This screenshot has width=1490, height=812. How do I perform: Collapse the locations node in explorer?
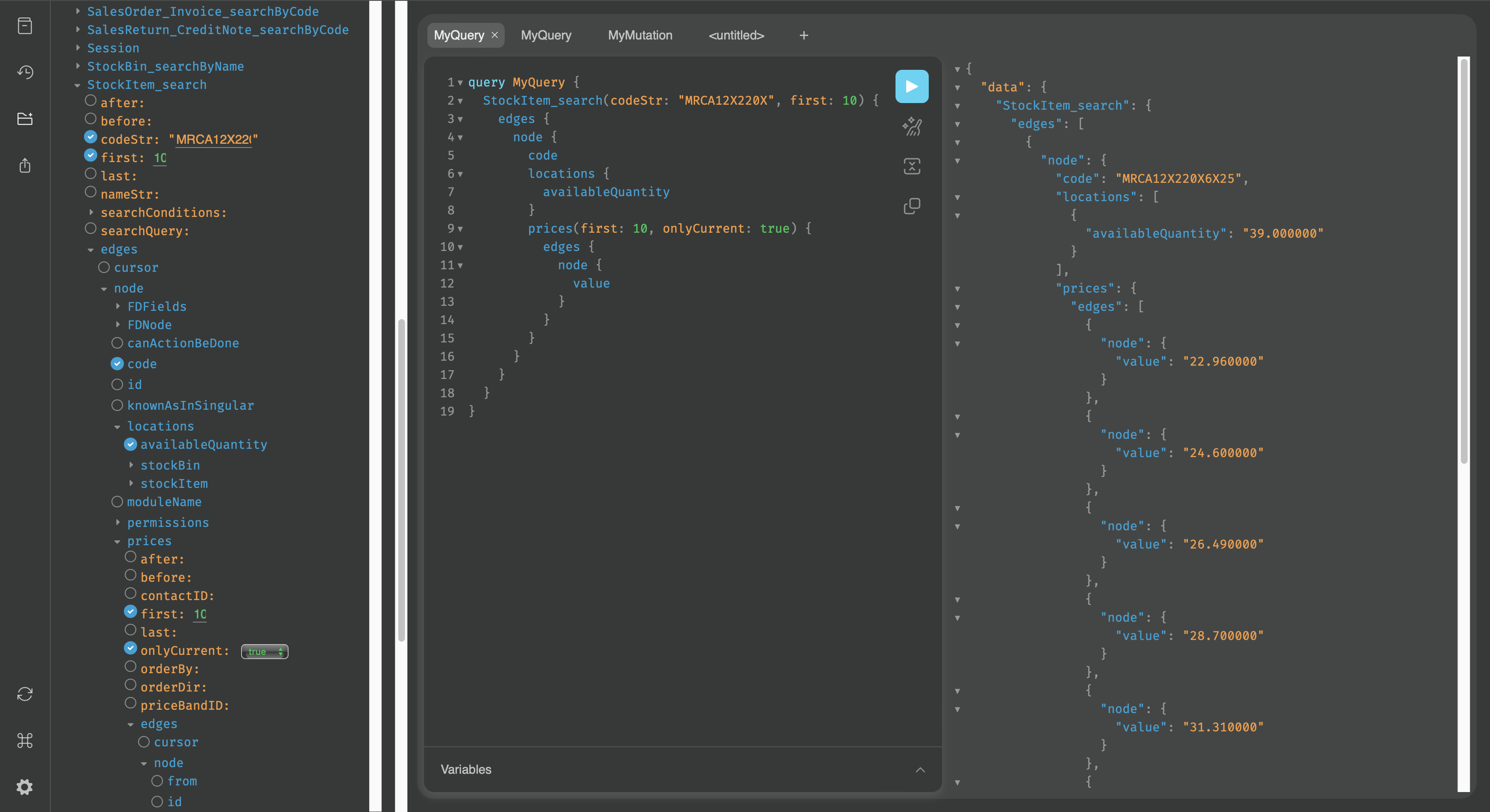click(117, 427)
